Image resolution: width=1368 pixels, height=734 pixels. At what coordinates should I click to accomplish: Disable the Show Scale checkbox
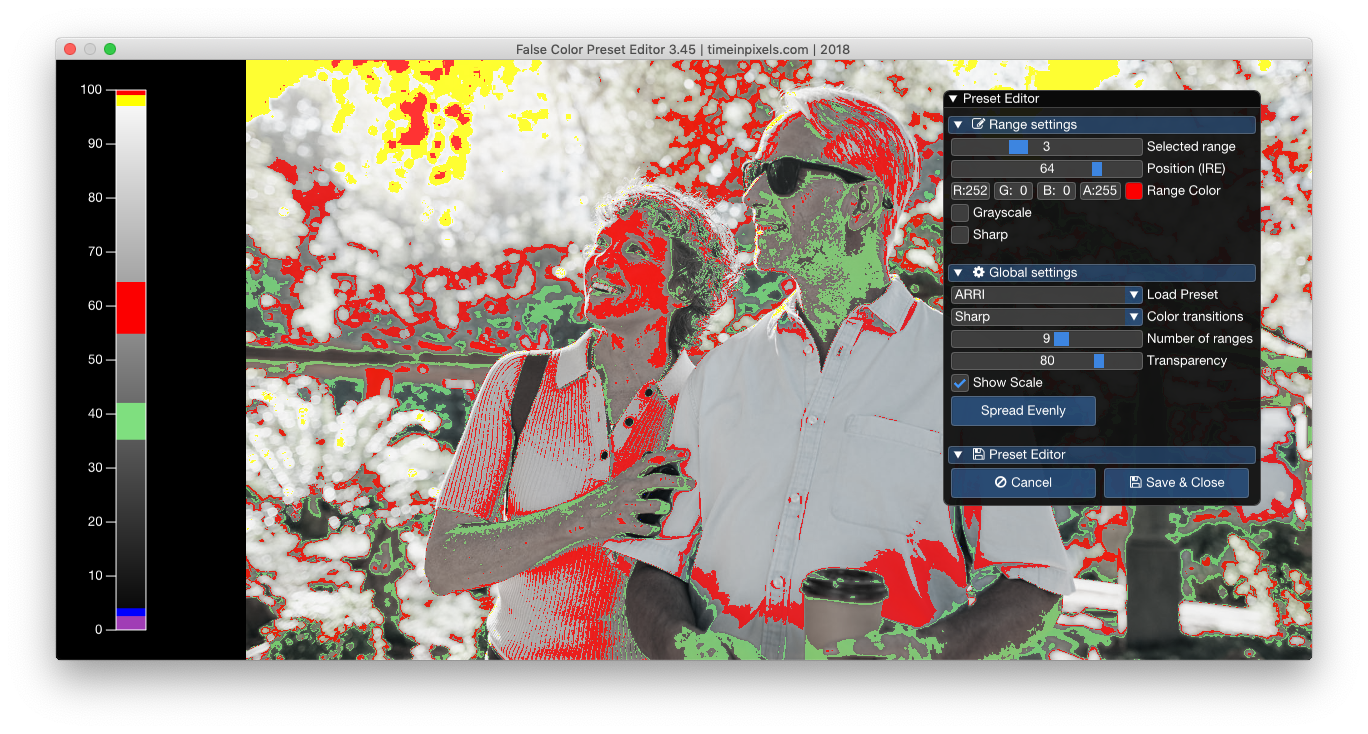960,383
